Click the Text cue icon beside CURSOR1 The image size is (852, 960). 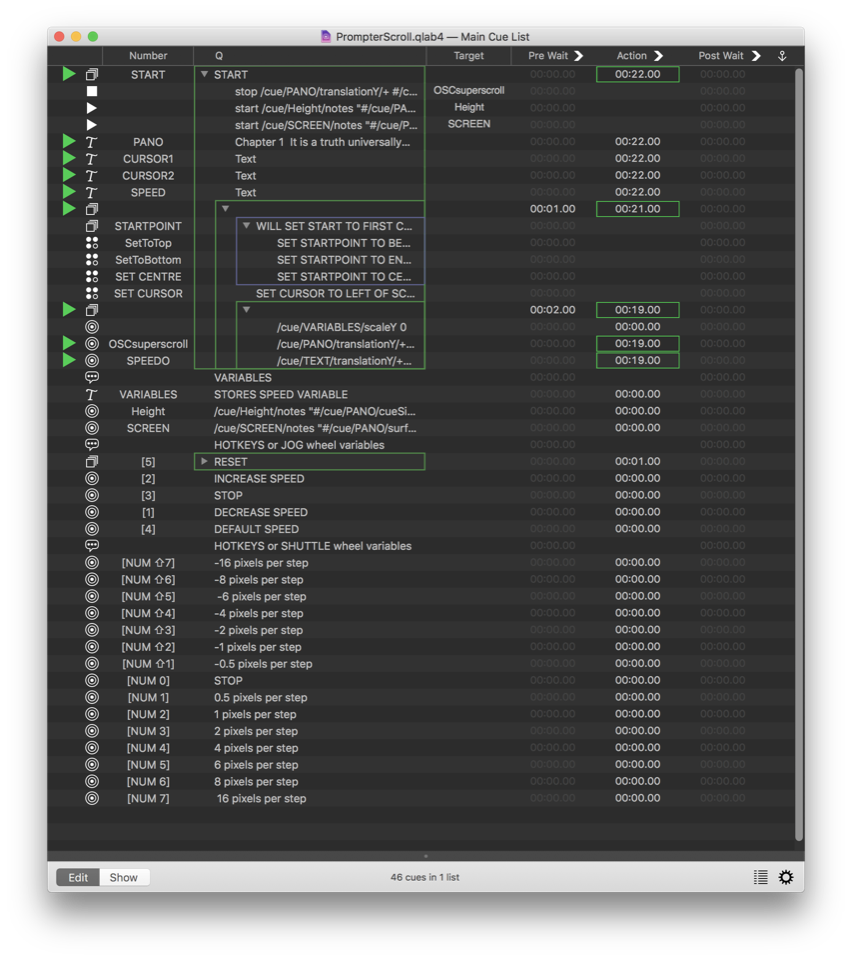tap(91, 158)
